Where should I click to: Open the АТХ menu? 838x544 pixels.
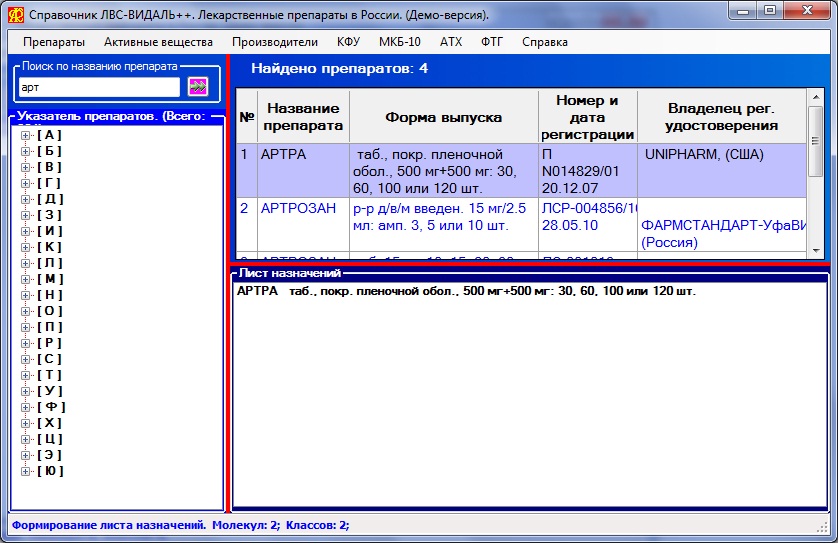[451, 42]
